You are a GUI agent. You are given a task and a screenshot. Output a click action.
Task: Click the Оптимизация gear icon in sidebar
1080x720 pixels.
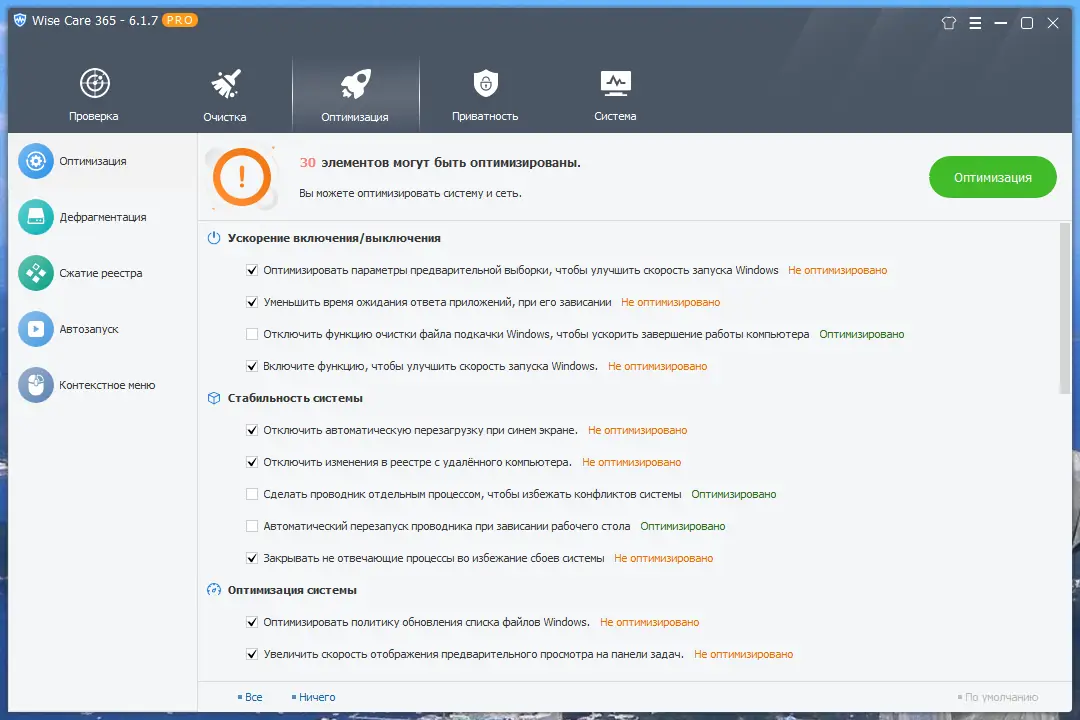pos(36,161)
